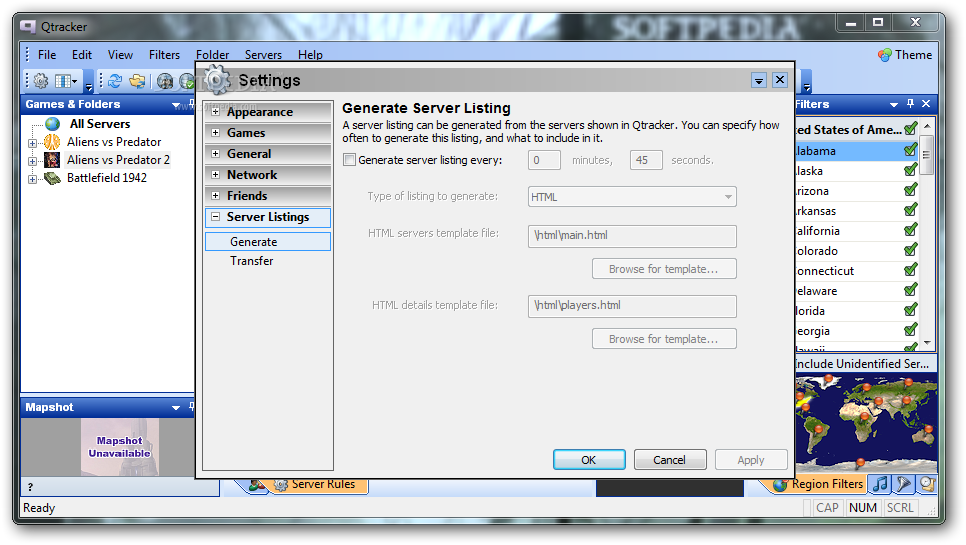This screenshot has width=966, height=545.
Task: Open Games & Folders panel dropdown arrow
Action: pyautogui.click(x=176, y=105)
